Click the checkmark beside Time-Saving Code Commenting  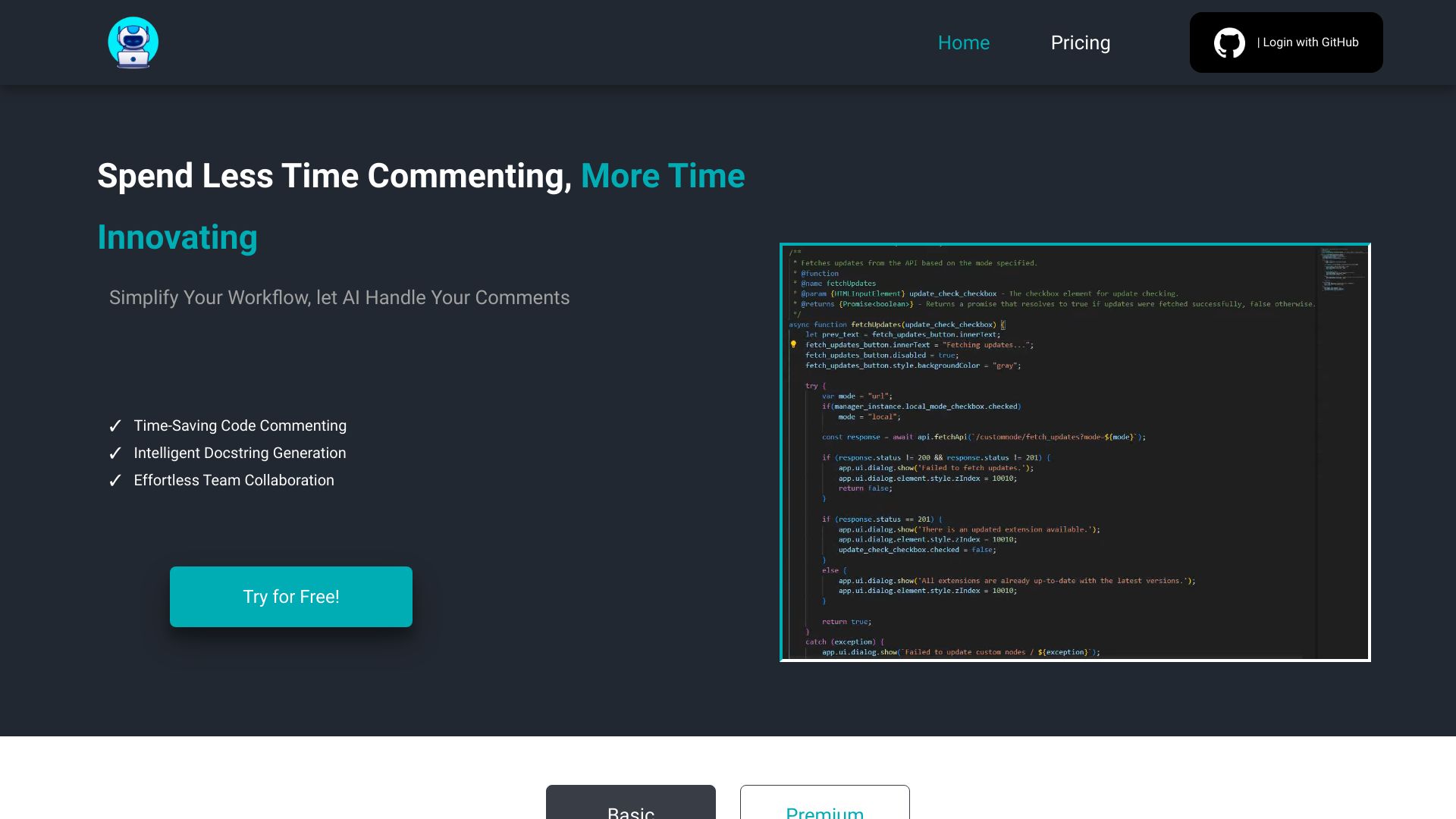tap(116, 425)
